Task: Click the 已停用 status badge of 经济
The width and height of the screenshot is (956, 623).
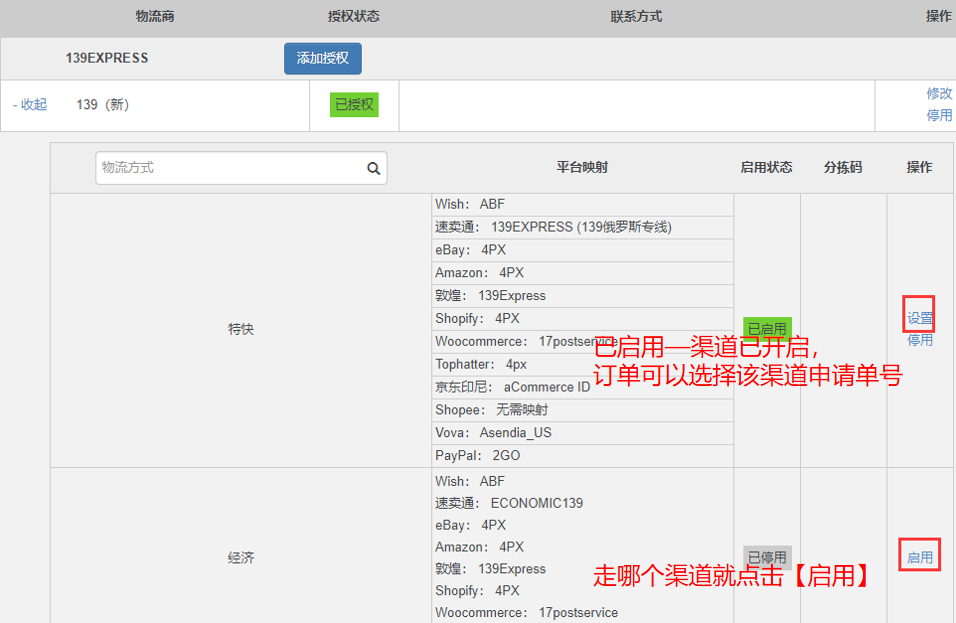Action: coord(767,557)
